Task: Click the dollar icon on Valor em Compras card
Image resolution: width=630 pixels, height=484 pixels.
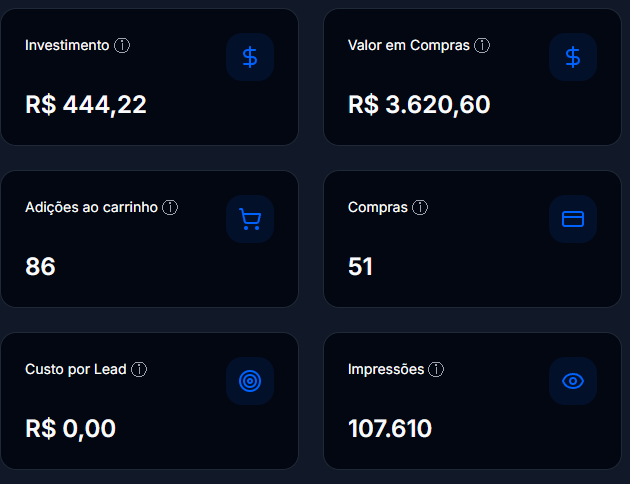Action: [573, 57]
